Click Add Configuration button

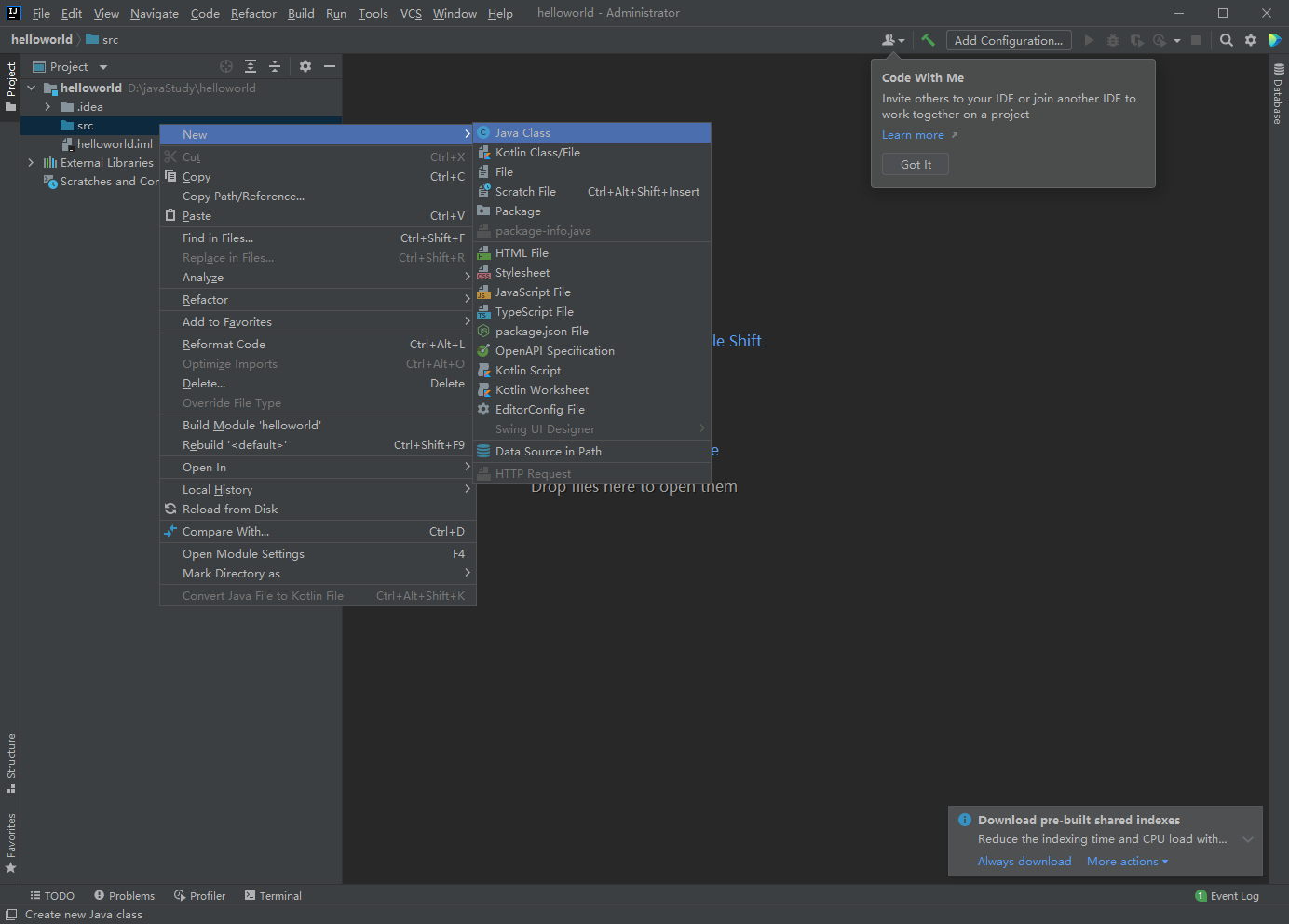[x=1009, y=40]
